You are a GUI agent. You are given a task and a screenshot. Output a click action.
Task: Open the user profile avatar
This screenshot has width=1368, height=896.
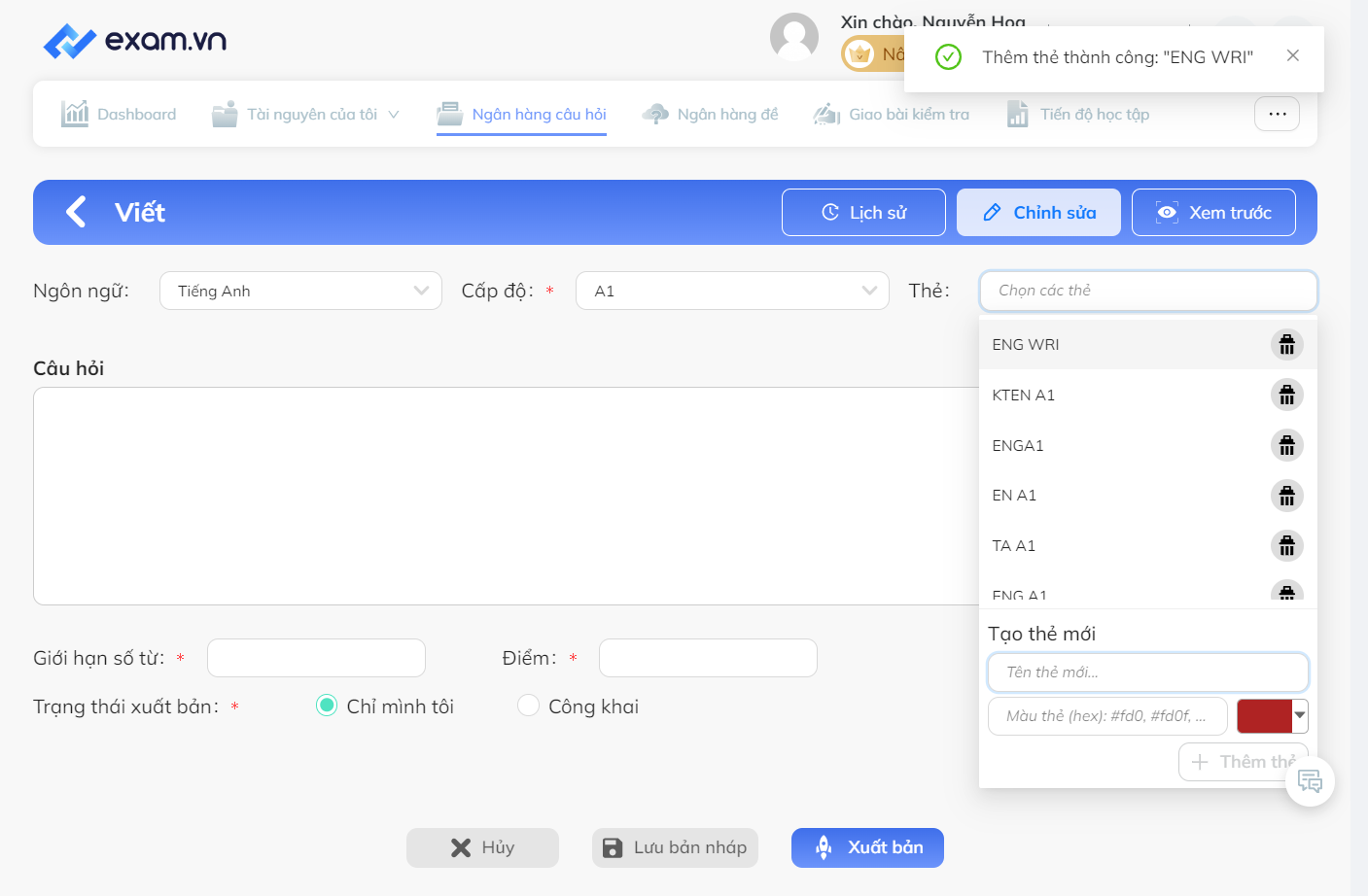pos(794,37)
